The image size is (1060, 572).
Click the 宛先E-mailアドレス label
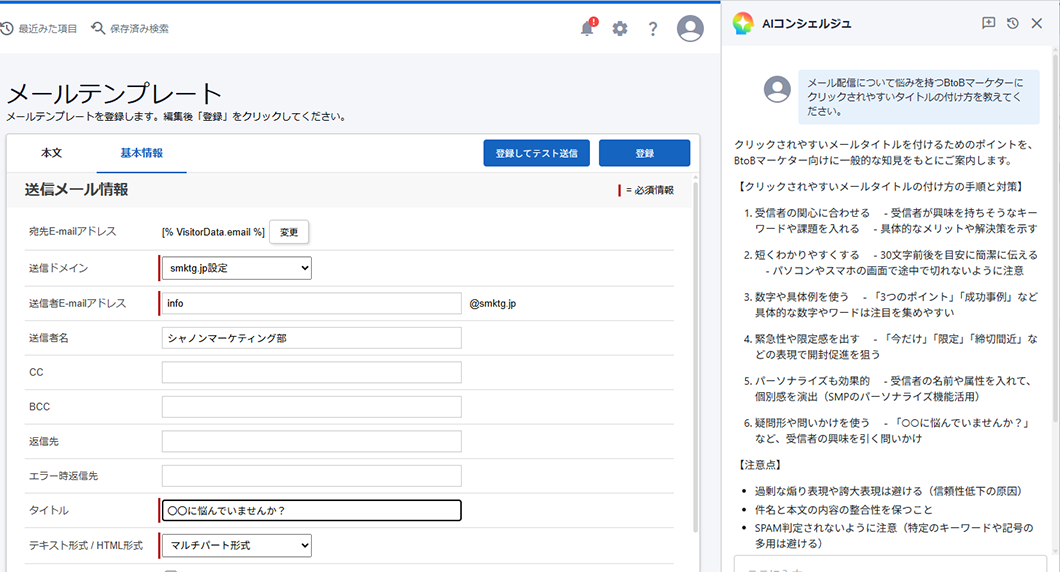(x=72, y=231)
